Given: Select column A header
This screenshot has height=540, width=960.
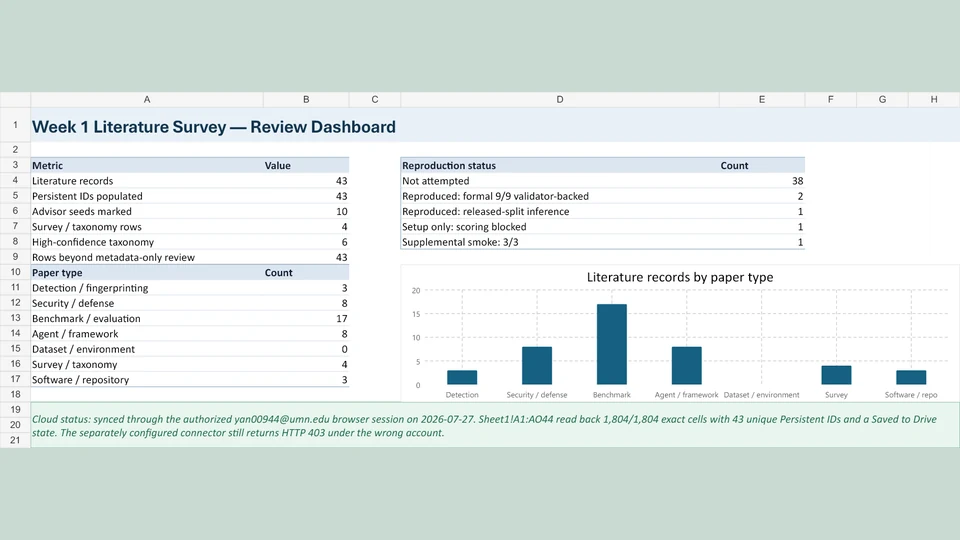Looking at the screenshot, I should (147, 99).
